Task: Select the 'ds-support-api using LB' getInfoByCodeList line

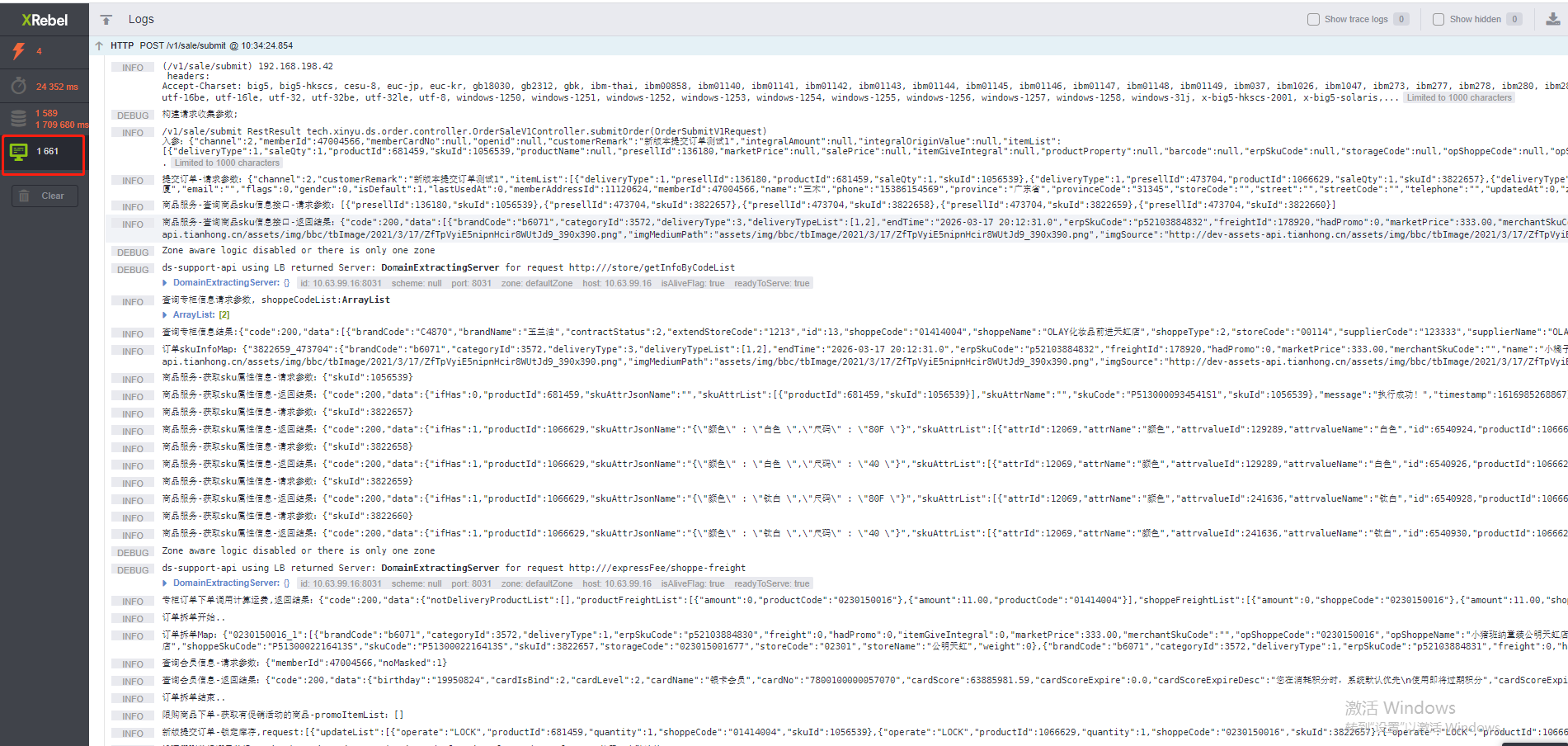Action: pyautogui.click(x=448, y=267)
